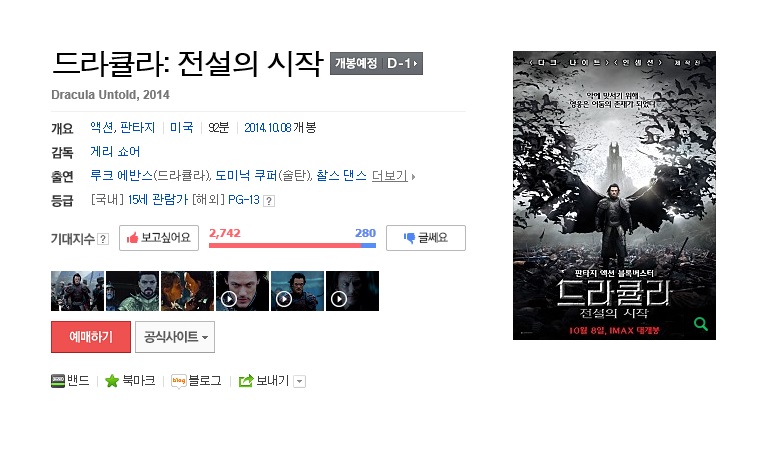Open director 게리 쇼어 link

pyautogui.click(x=115, y=152)
